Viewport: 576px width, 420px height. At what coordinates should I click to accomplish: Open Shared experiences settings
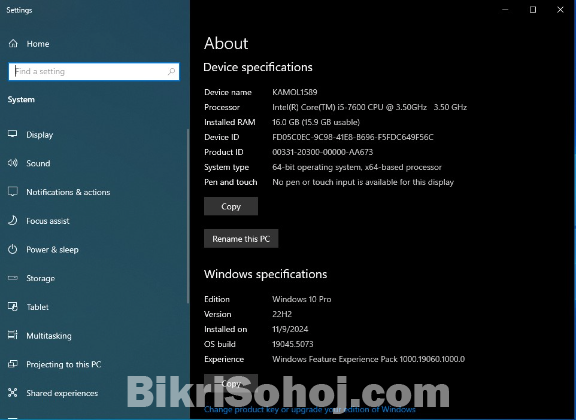click(x=62, y=393)
